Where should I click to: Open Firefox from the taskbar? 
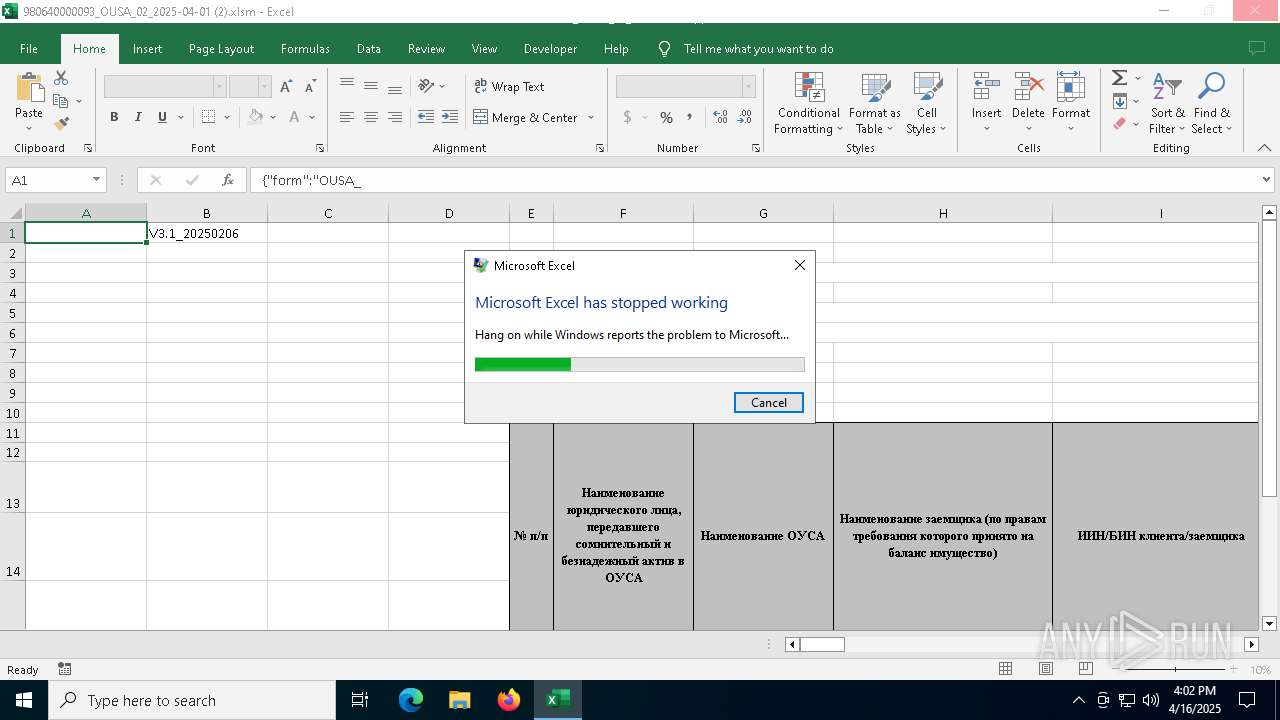tap(509, 700)
